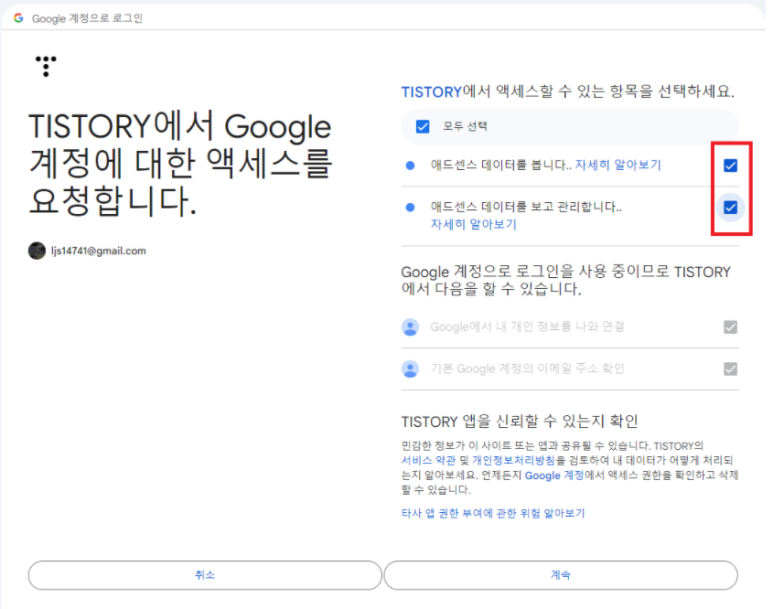The image size is (773, 609).
Task: Click the disabled checkbox for 이메일 주소 확인
Action: [x=730, y=369]
